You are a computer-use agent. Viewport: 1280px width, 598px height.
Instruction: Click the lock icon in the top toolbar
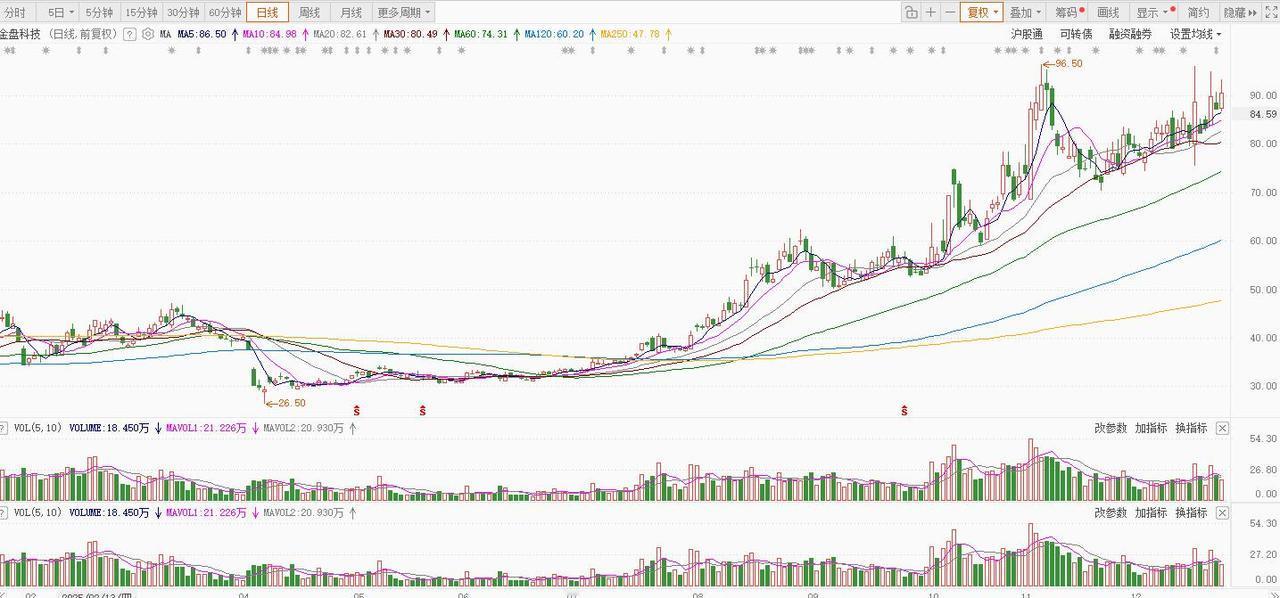point(911,13)
